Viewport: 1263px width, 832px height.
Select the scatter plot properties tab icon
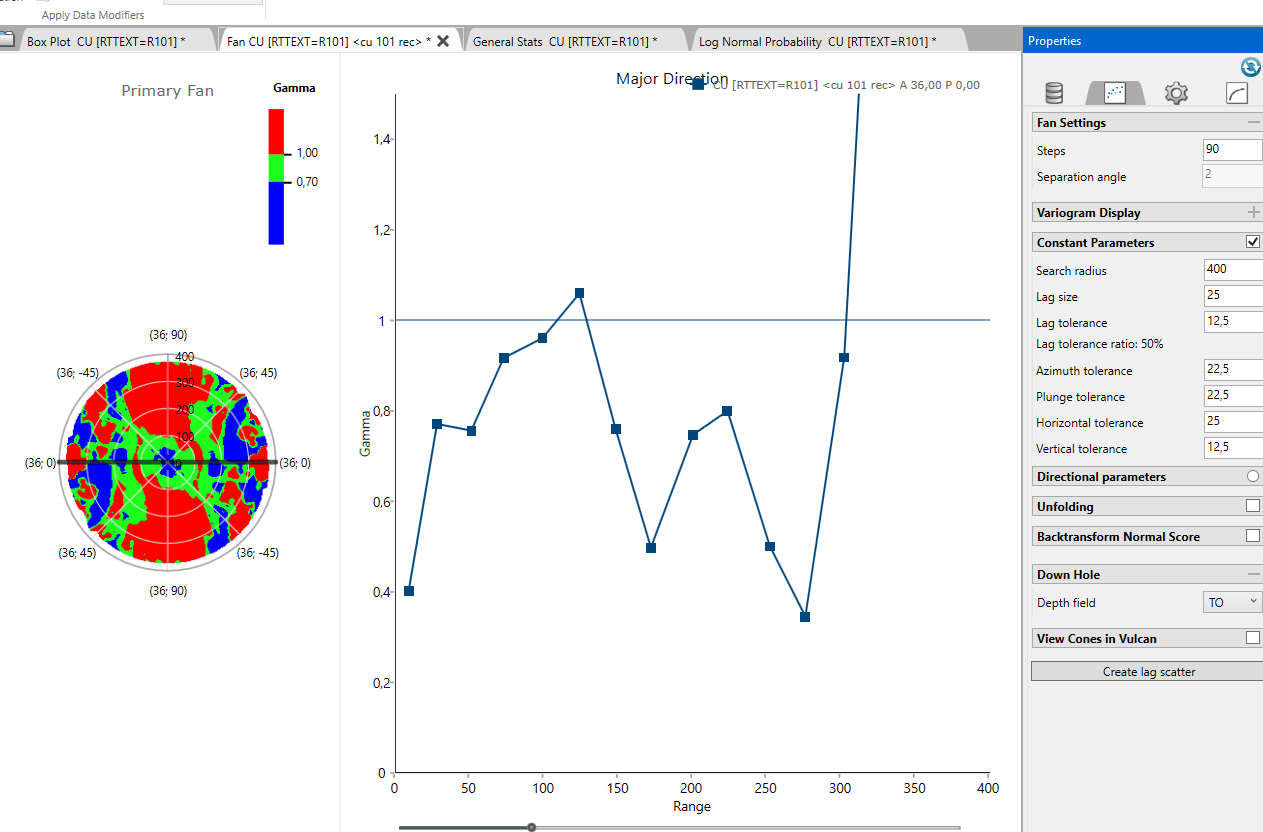point(1115,93)
